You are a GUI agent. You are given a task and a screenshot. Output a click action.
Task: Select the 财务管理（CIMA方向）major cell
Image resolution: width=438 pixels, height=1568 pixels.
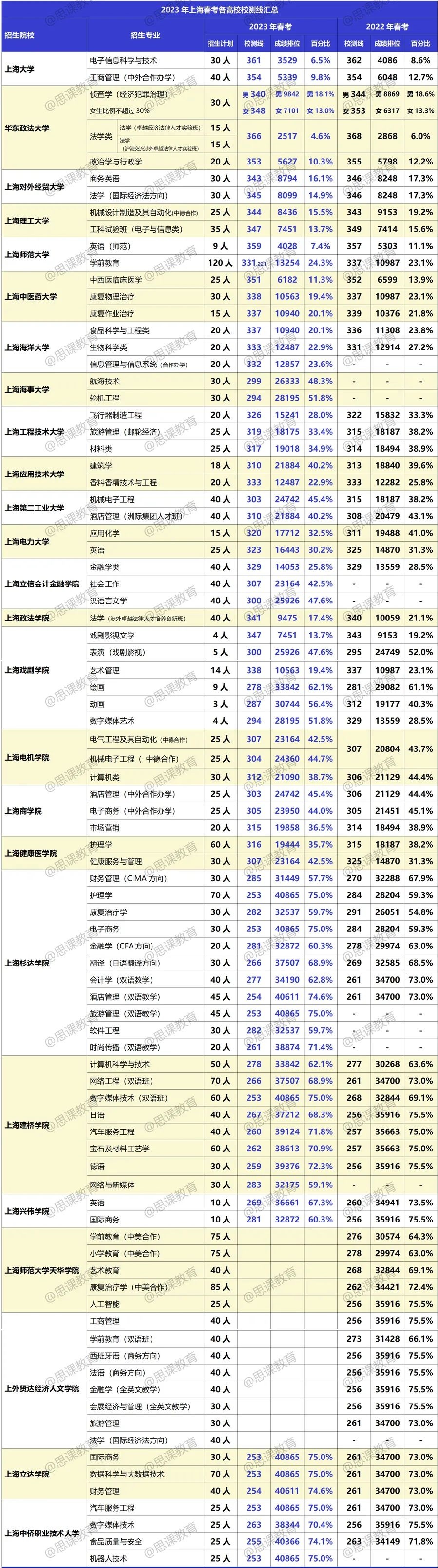[x=128, y=878]
